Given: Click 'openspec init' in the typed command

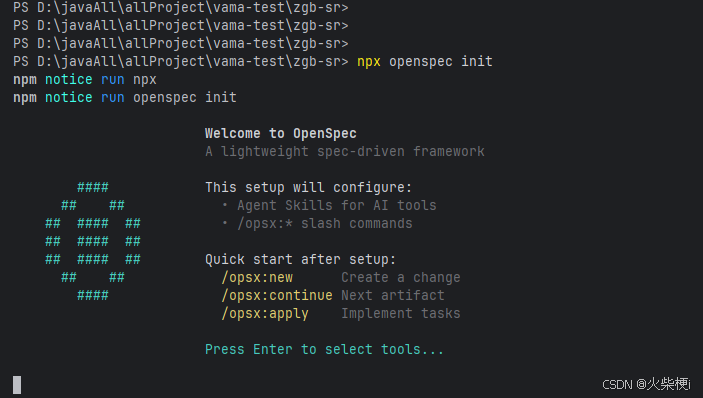Looking at the screenshot, I should coord(441,61).
